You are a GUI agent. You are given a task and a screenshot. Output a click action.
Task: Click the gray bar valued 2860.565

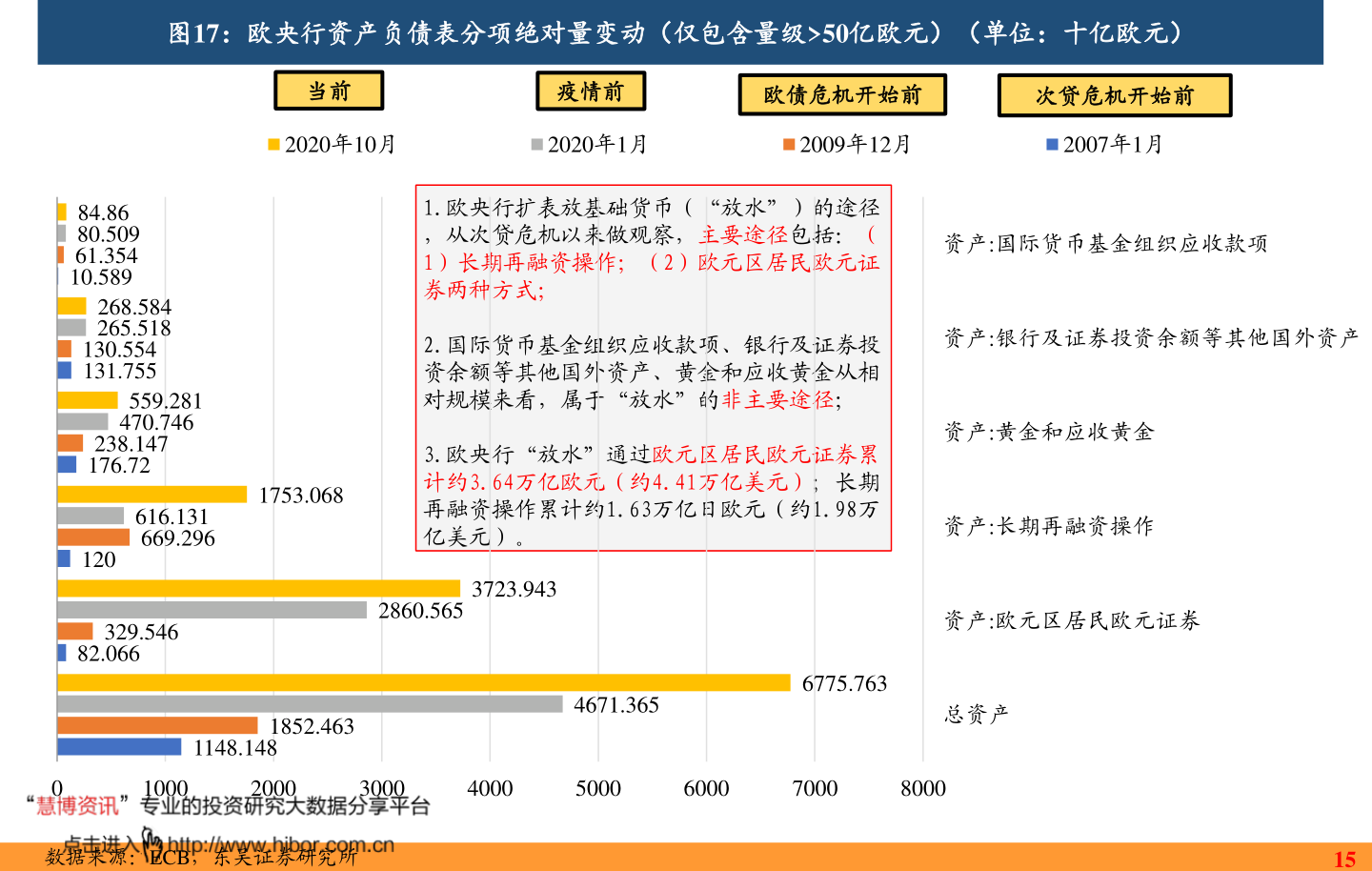tap(212, 610)
